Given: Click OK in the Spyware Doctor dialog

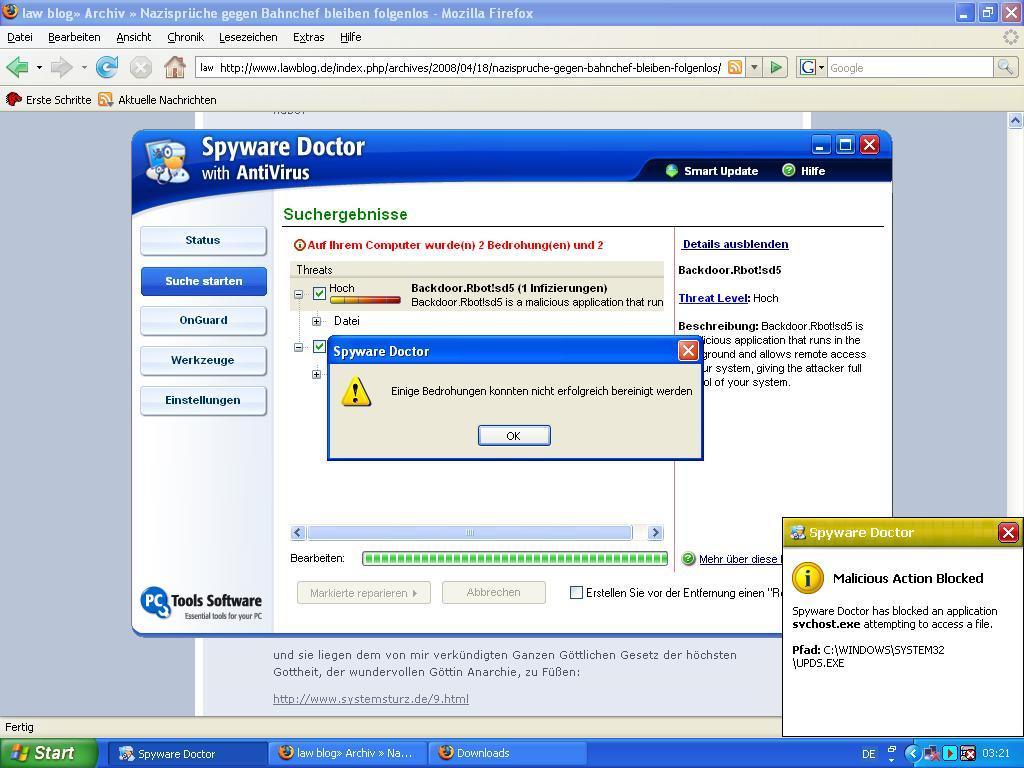Looking at the screenshot, I should tap(514, 436).
